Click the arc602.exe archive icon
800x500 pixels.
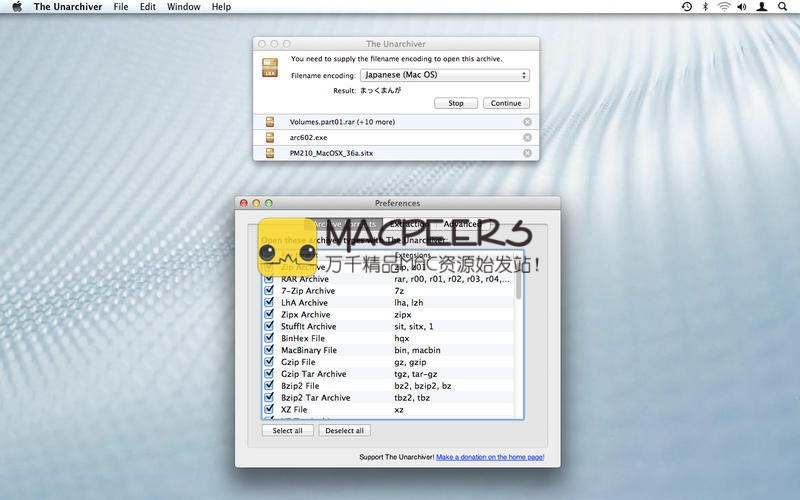(269, 137)
